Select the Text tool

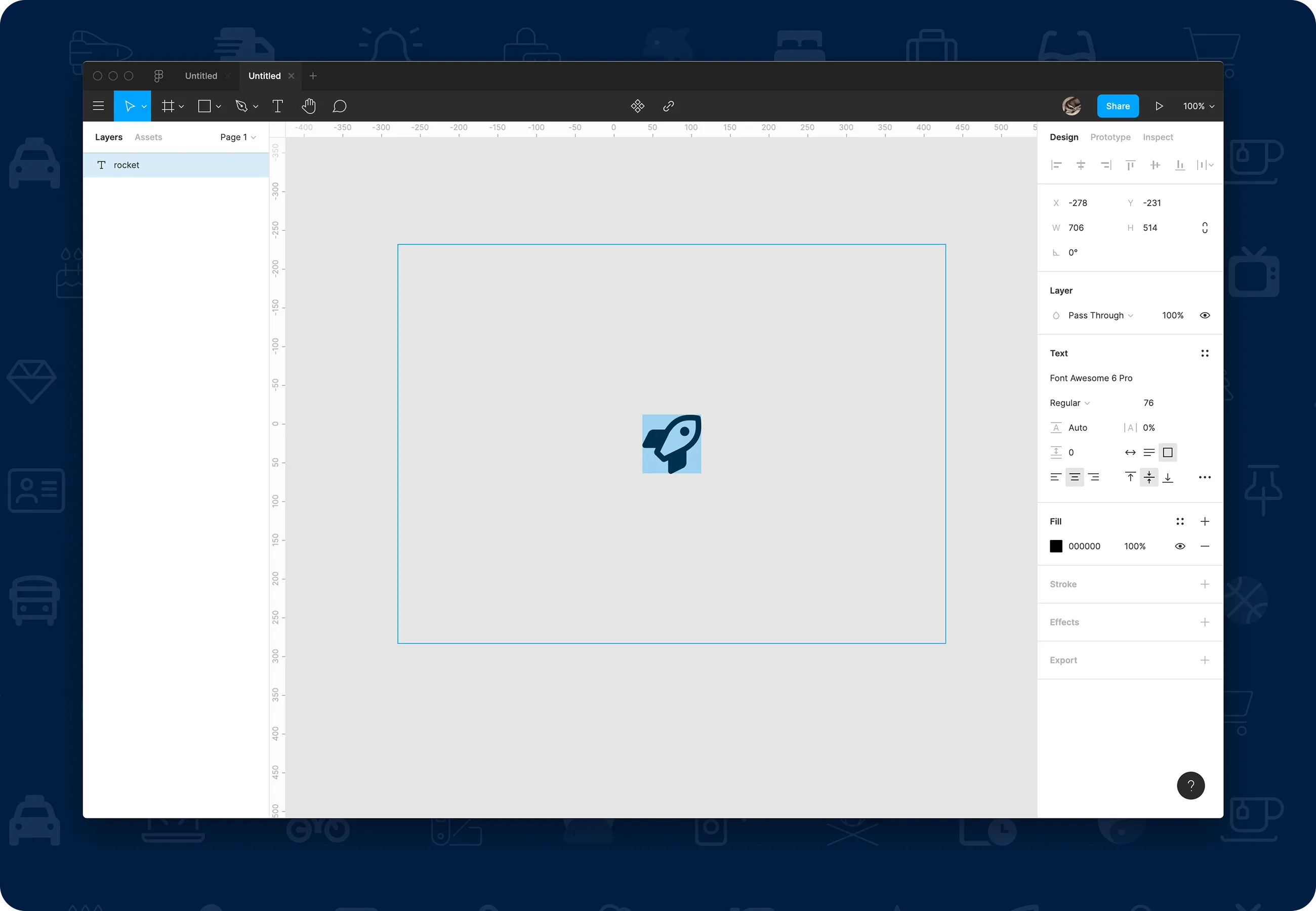tap(278, 106)
